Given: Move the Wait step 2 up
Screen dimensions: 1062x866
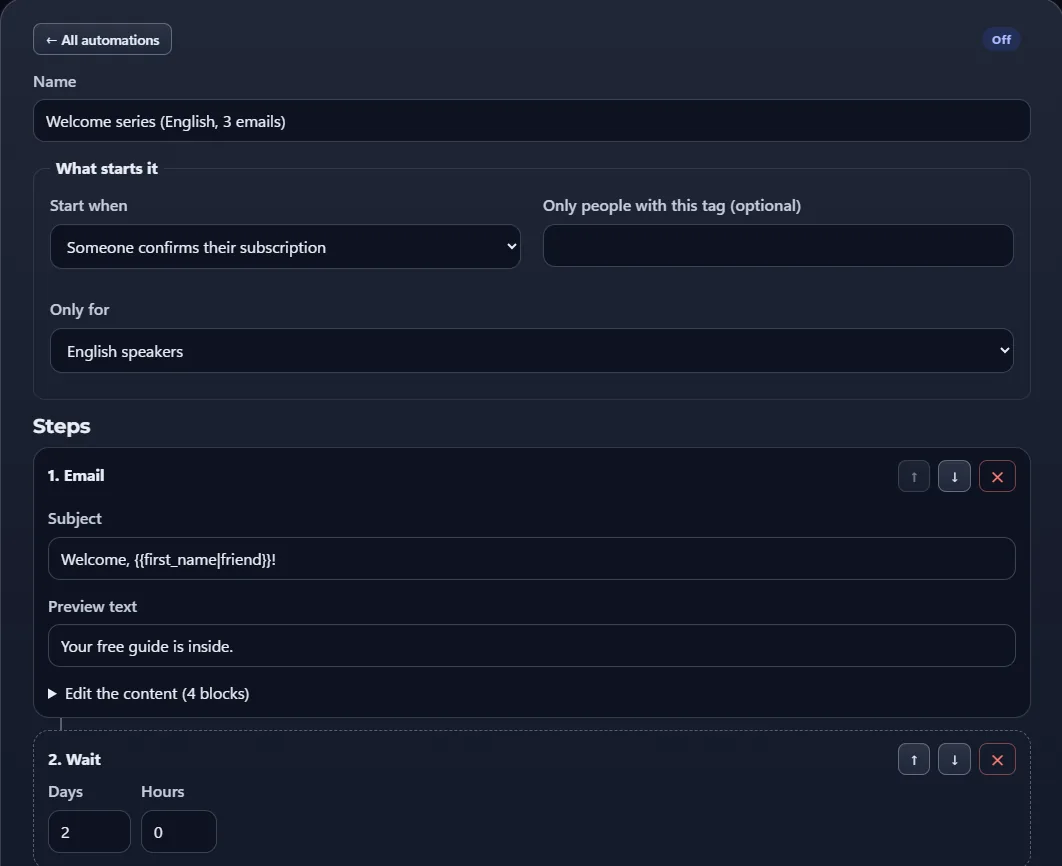Looking at the screenshot, I should coord(914,759).
